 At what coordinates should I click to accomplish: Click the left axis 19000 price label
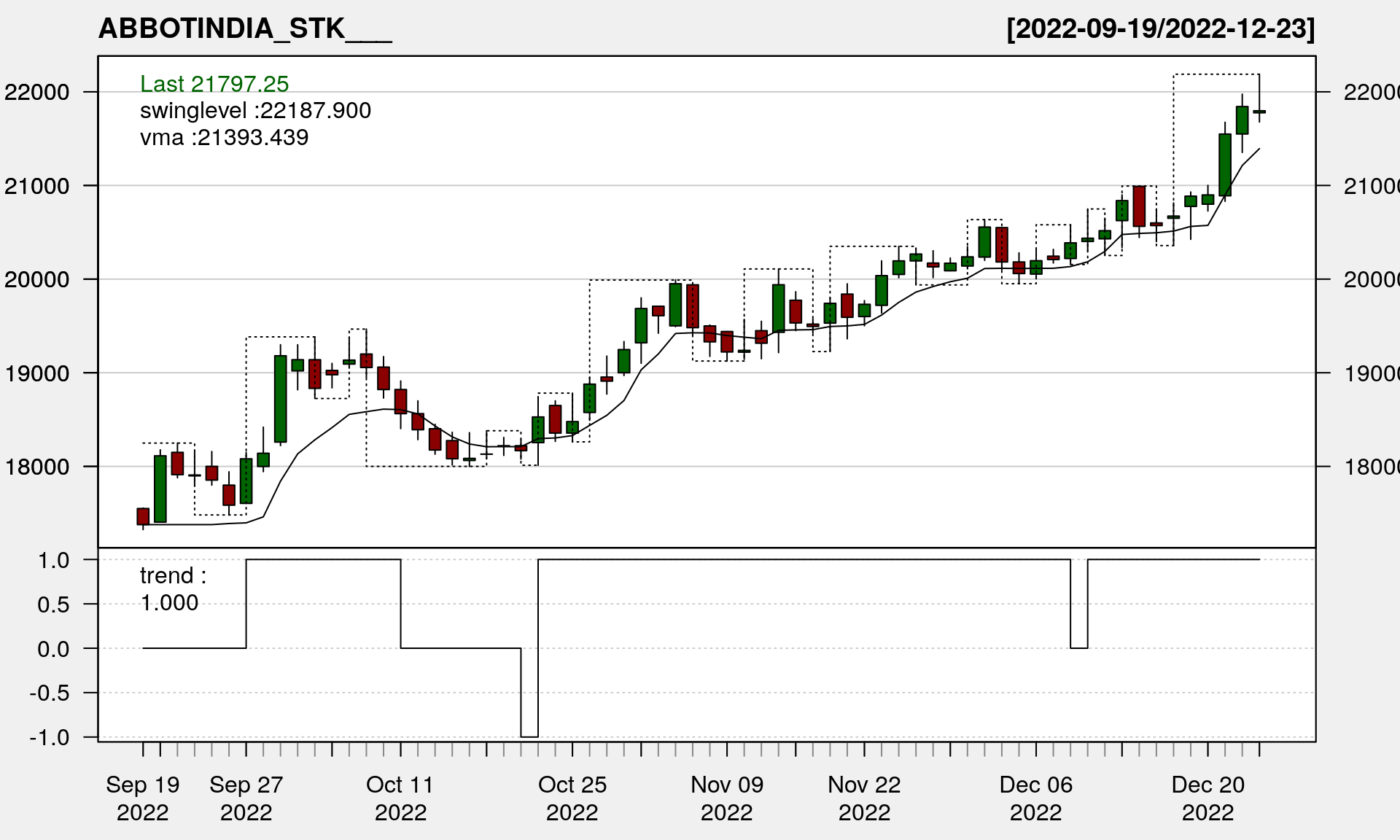(36, 373)
